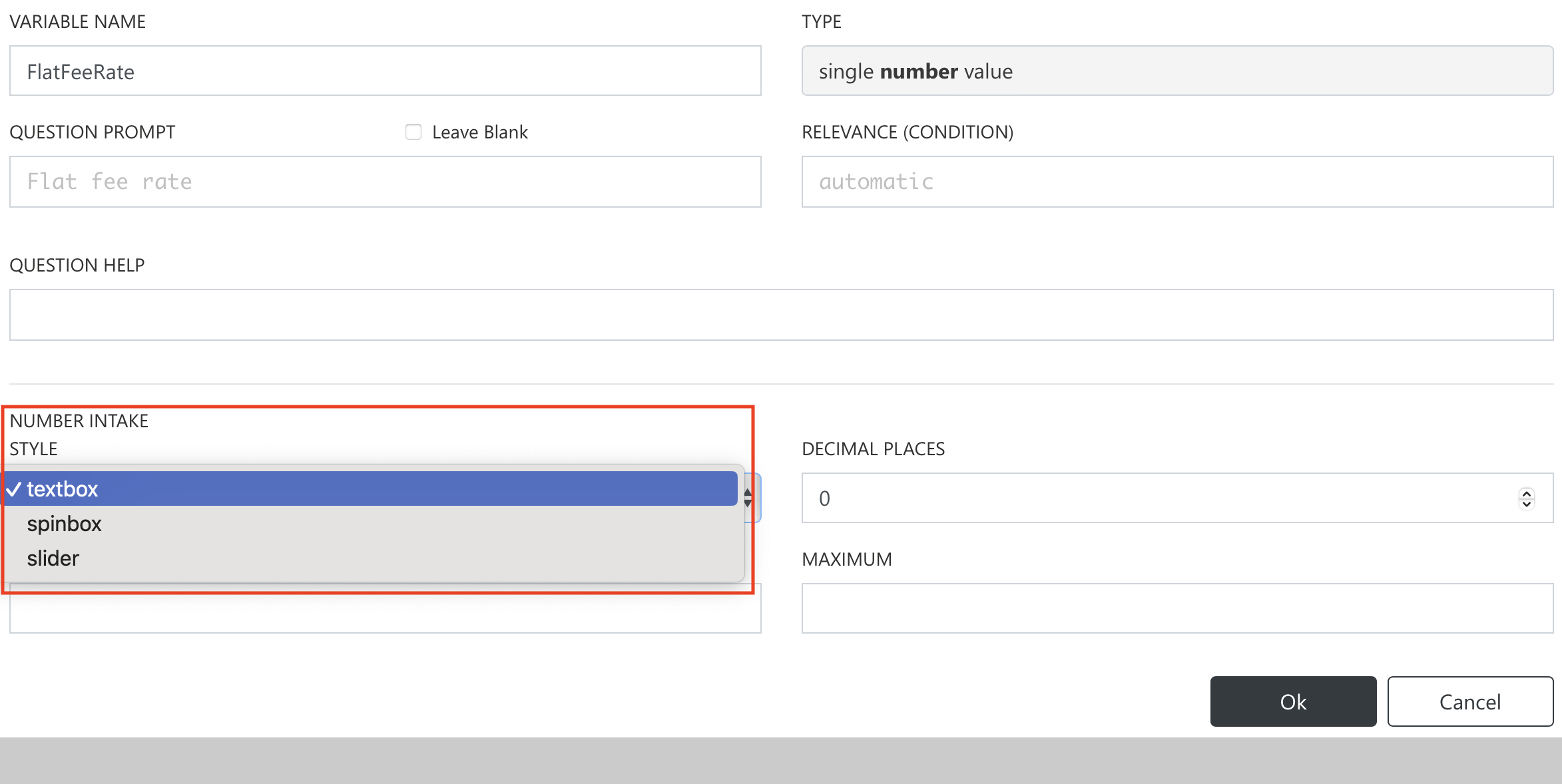This screenshot has height=784, width=1562.
Task: Increase decimal places with up arrow
Action: tap(1527, 493)
